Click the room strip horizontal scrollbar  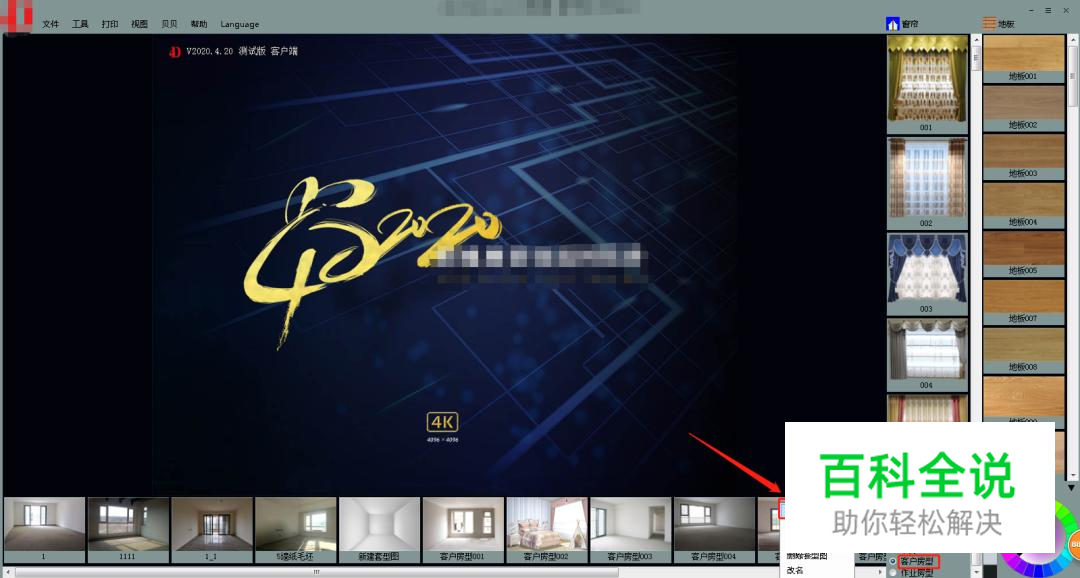pyautogui.click(x=317, y=572)
